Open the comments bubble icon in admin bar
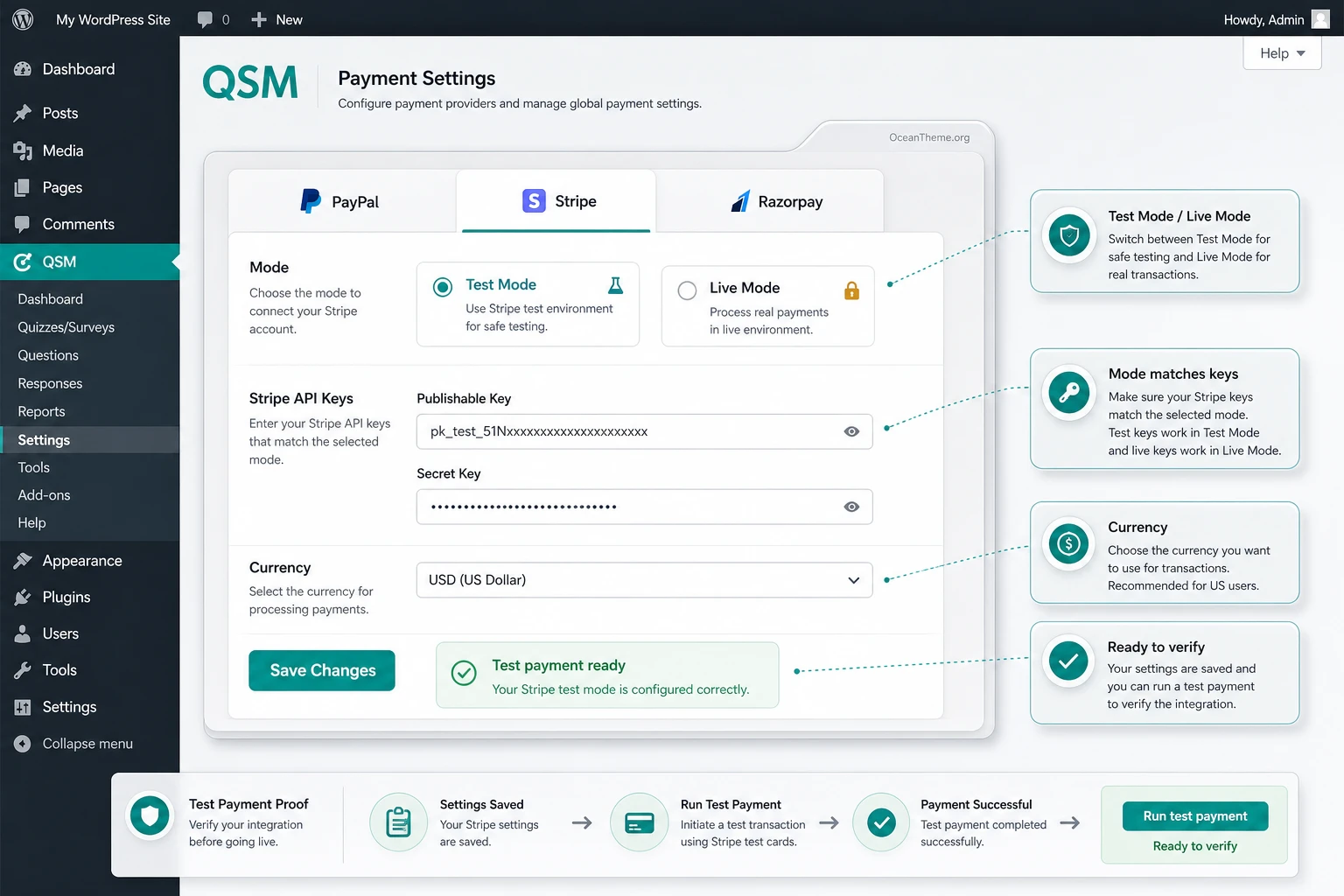 tap(205, 19)
